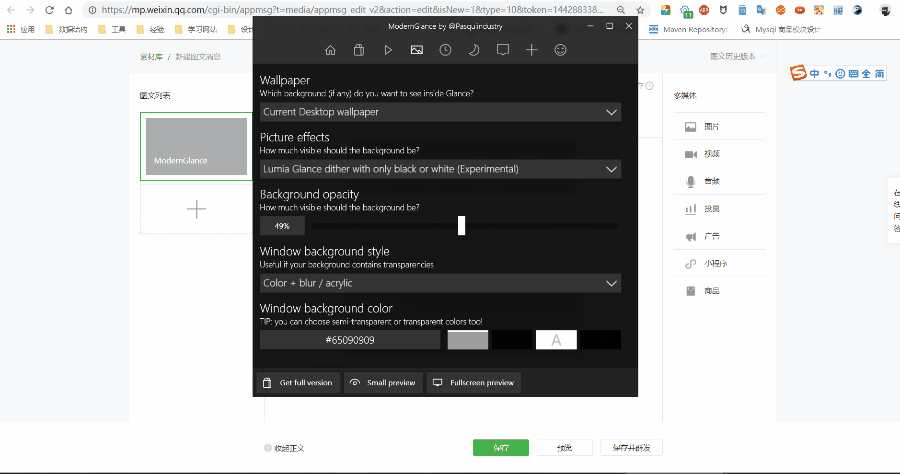This screenshot has width=900, height=474.
Task: Click Get full version button
Action: pos(297,383)
